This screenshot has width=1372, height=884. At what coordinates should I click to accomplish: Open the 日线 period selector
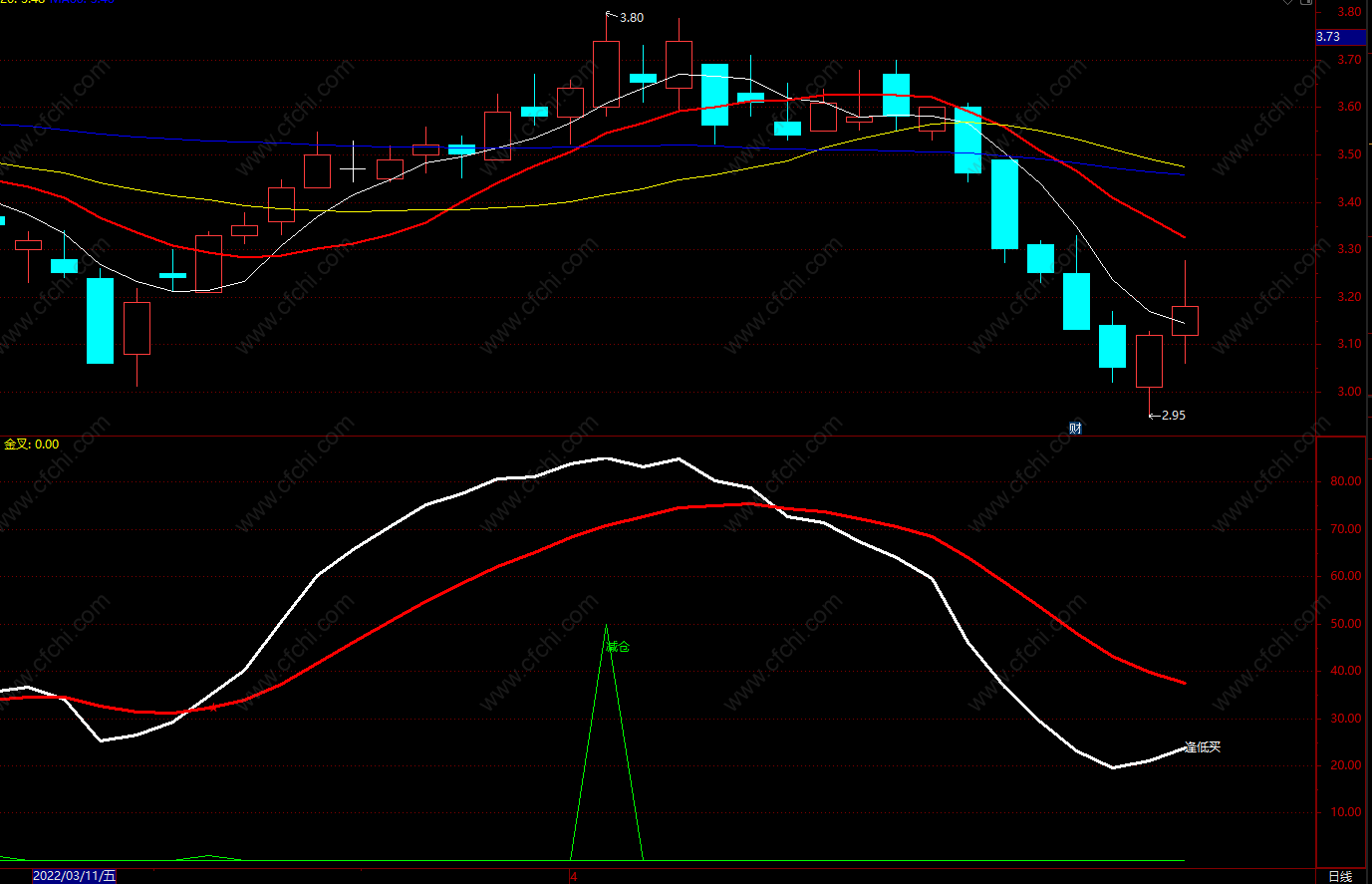click(1340, 876)
